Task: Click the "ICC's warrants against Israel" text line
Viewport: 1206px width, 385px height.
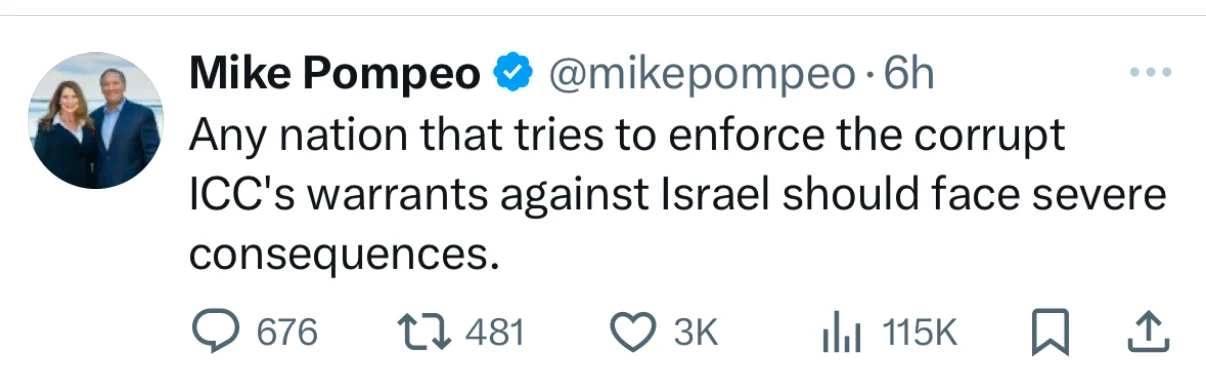Action: click(479, 196)
